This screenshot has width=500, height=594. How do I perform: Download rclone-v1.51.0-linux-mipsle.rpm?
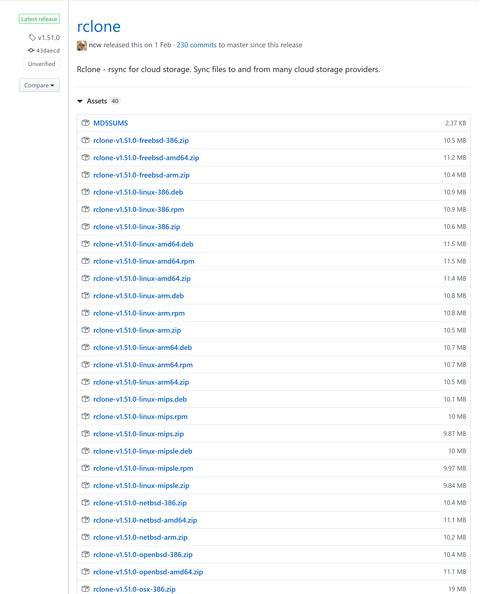[x=143, y=468]
